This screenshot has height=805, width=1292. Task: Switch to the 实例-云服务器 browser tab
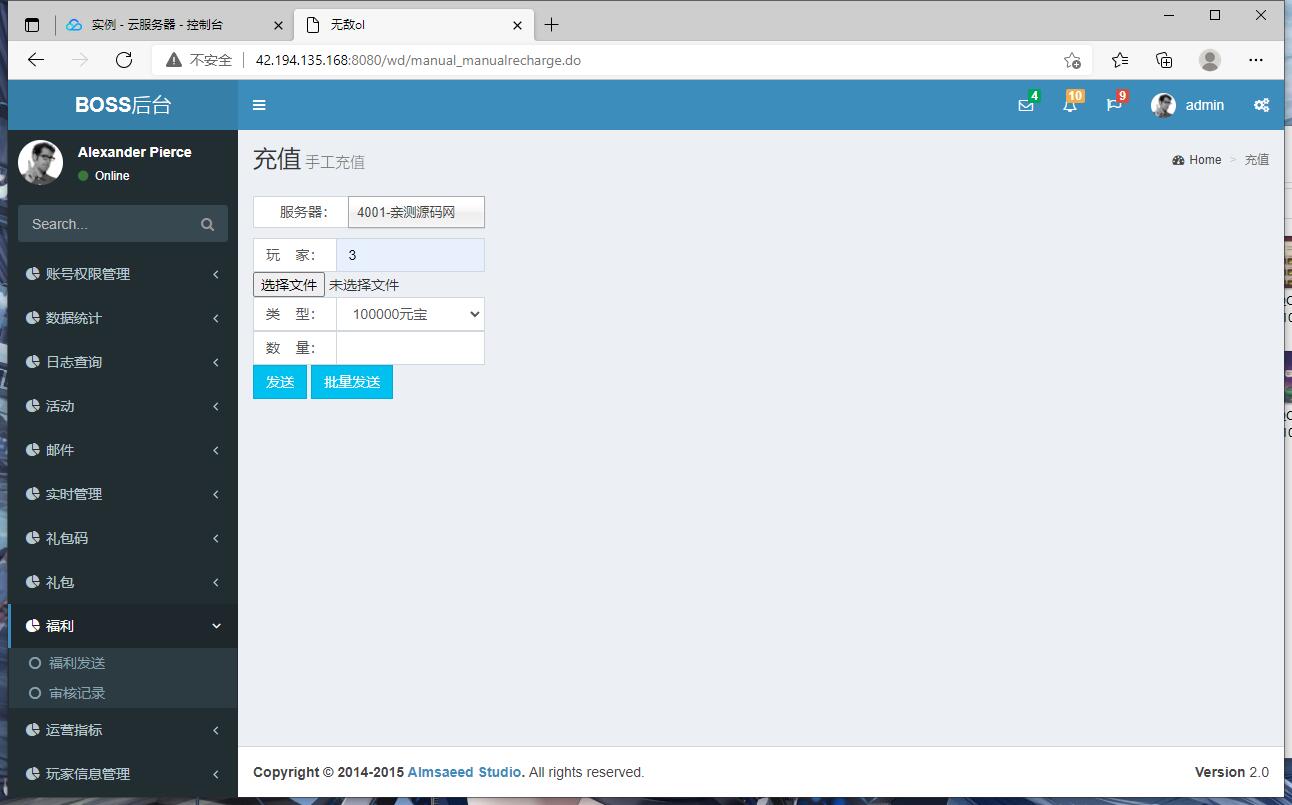click(x=160, y=24)
